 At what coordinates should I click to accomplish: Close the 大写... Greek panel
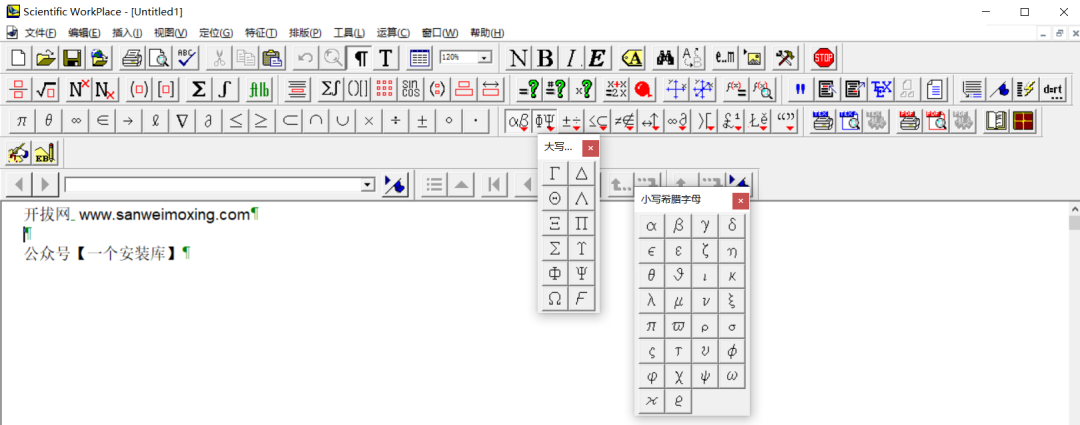[x=590, y=147]
